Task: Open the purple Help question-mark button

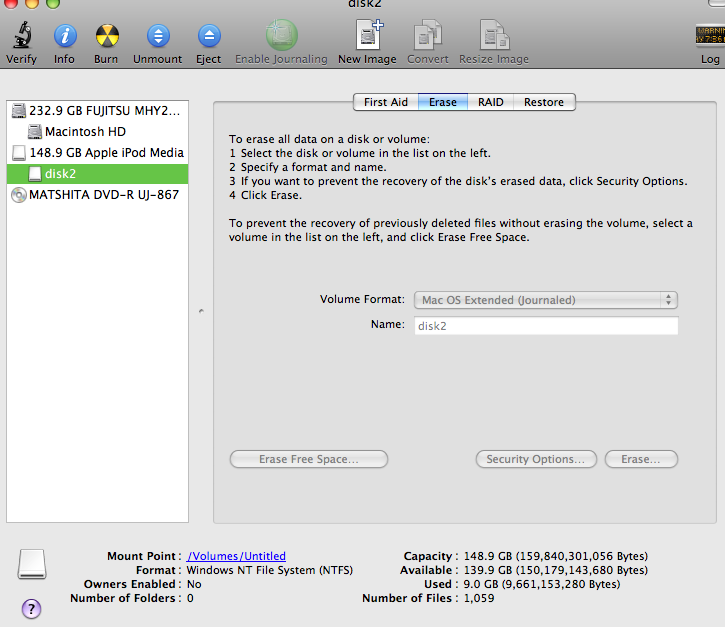Action: pos(31,609)
